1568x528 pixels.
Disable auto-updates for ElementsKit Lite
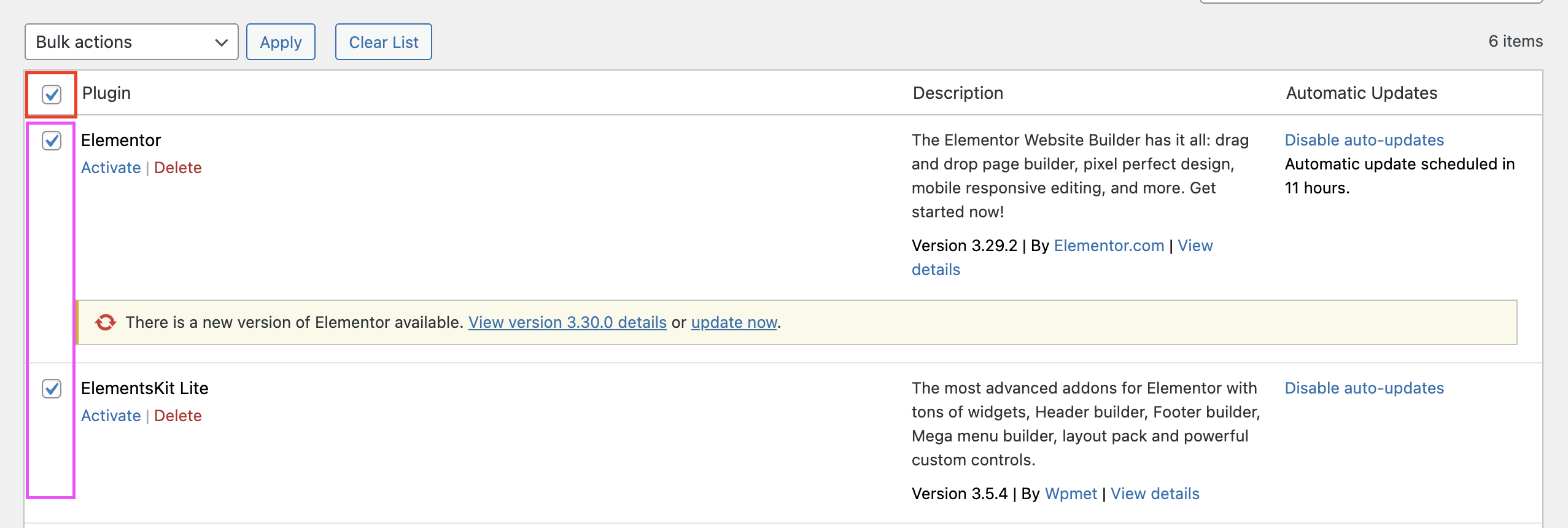(x=1364, y=388)
